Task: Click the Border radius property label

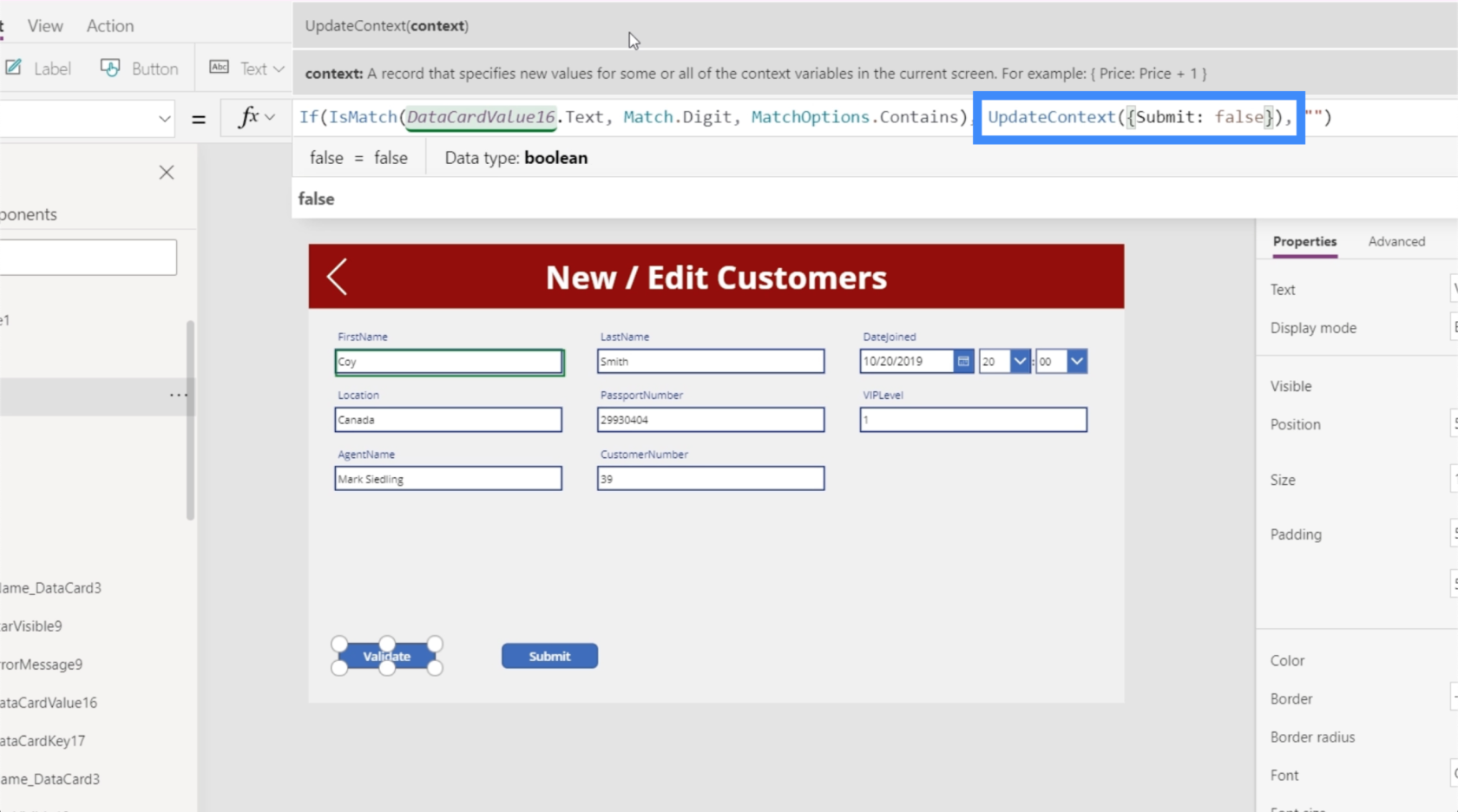Action: (1312, 737)
